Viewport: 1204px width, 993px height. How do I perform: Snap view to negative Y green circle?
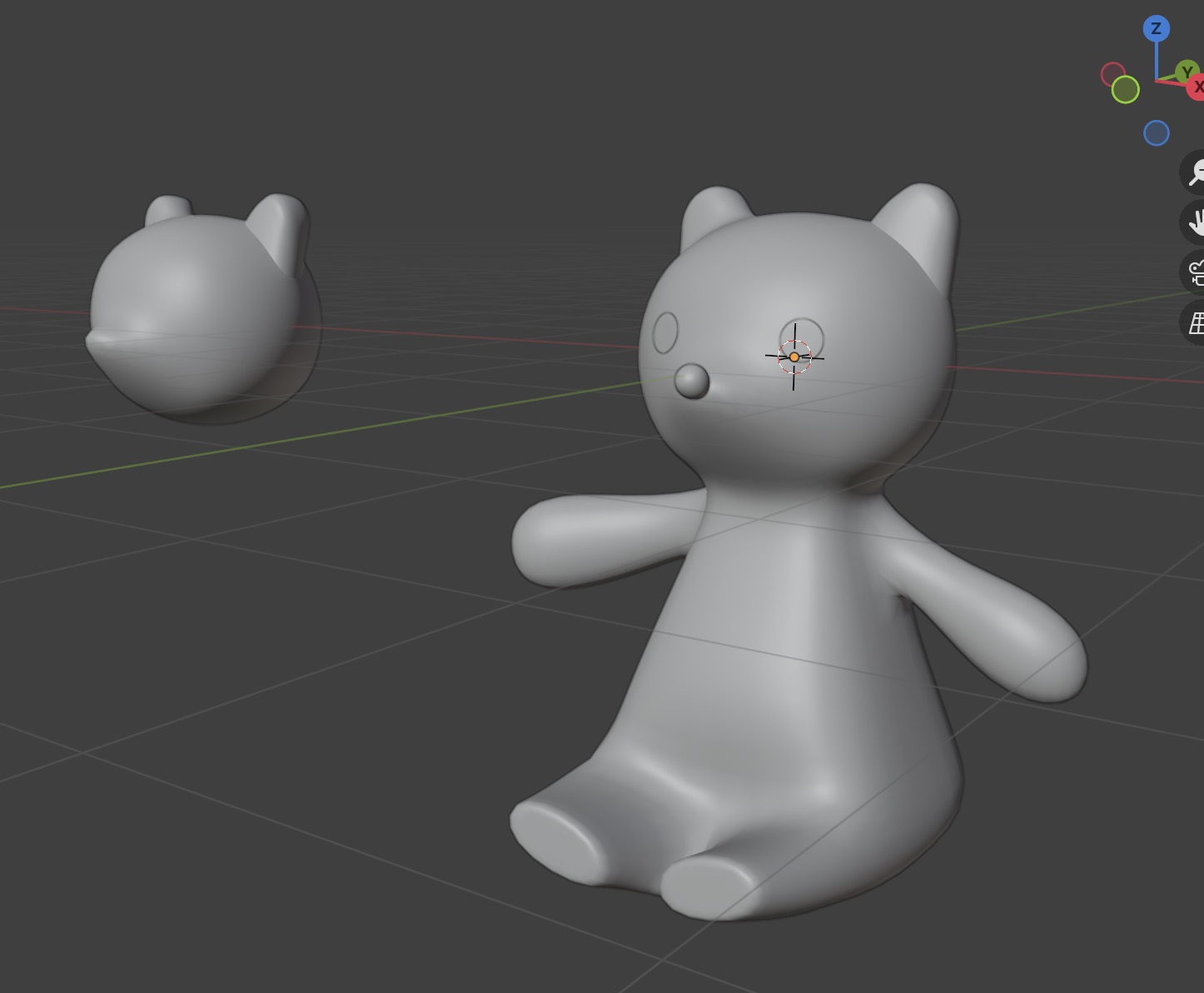pos(1125,90)
